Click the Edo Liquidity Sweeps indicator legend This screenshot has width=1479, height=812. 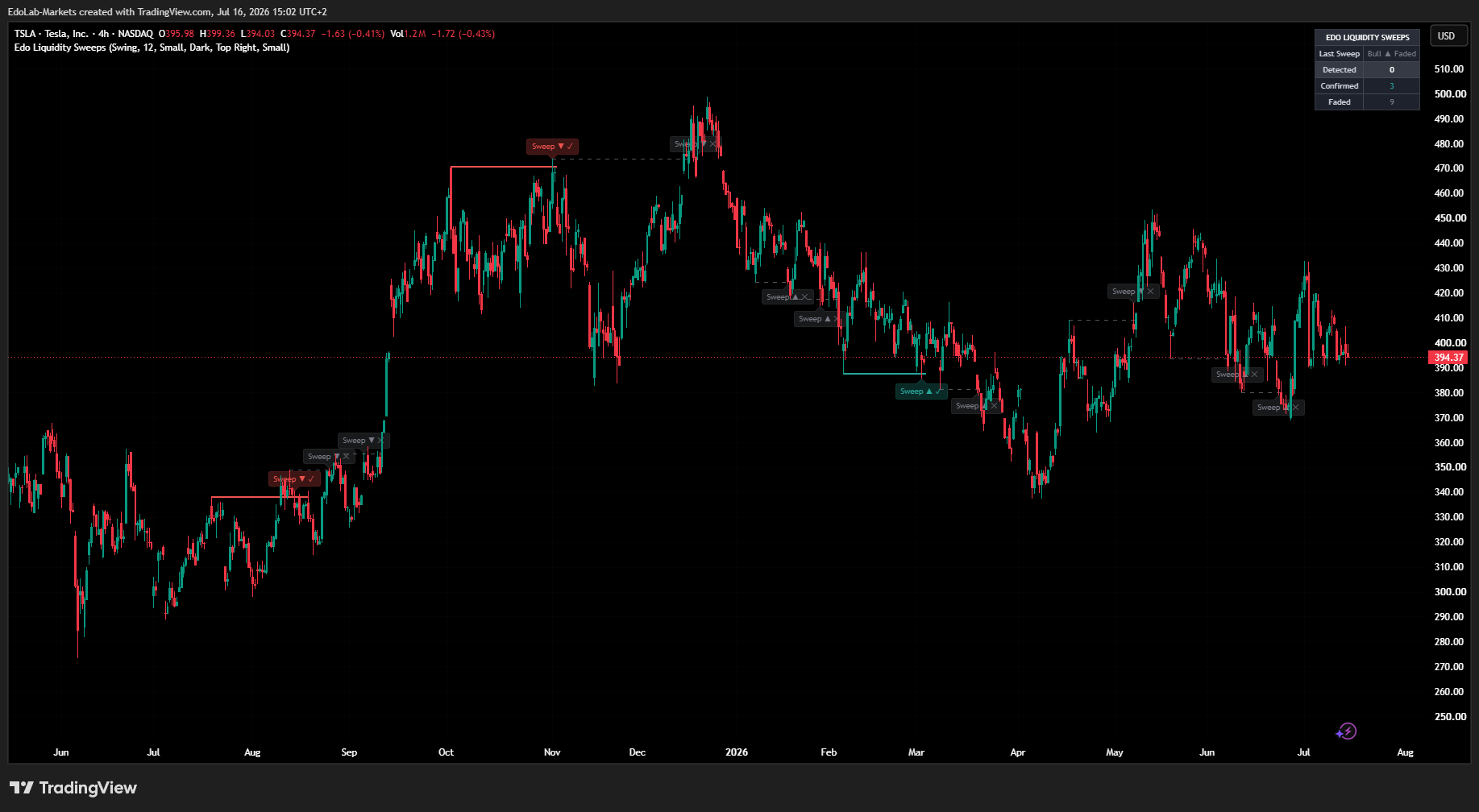point(152,48)
